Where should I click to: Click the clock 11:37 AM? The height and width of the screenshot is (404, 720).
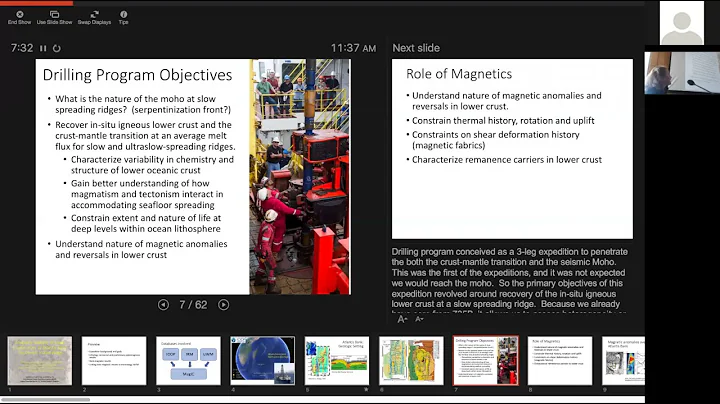(x=353, y=48)
